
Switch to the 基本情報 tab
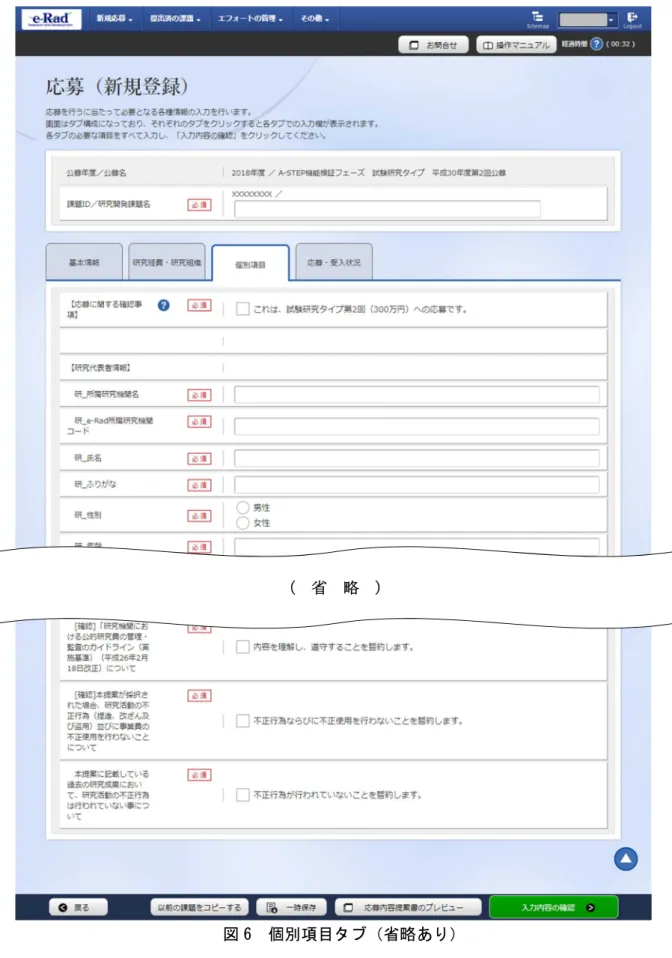pyautogui.click(x=84, y=262)
